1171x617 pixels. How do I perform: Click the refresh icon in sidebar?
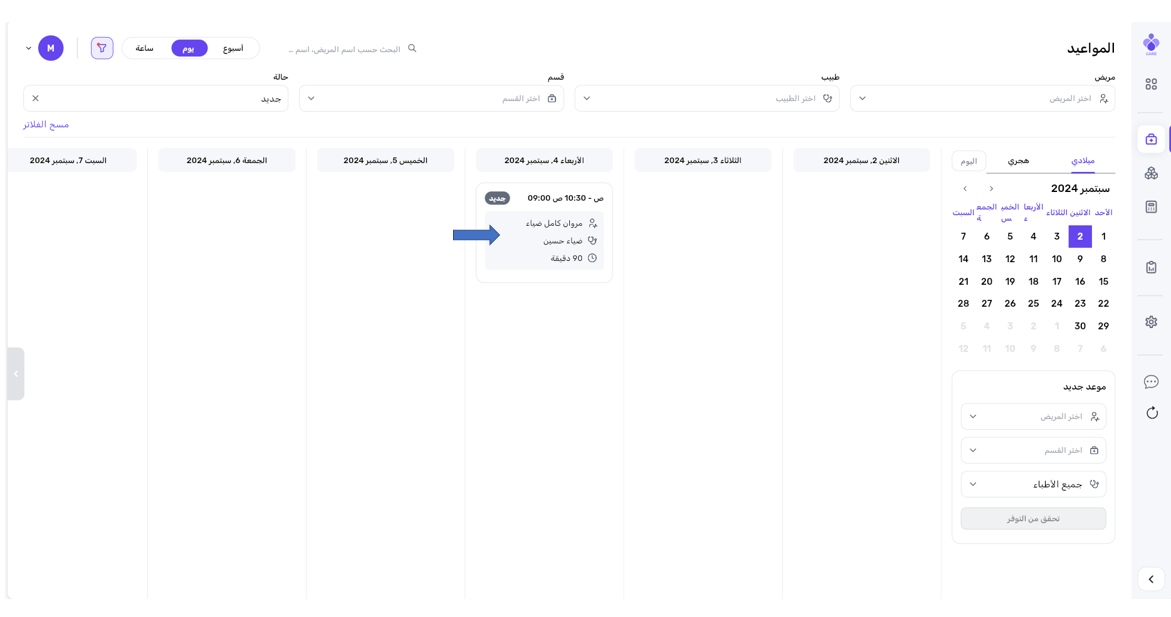(1151, 413)
